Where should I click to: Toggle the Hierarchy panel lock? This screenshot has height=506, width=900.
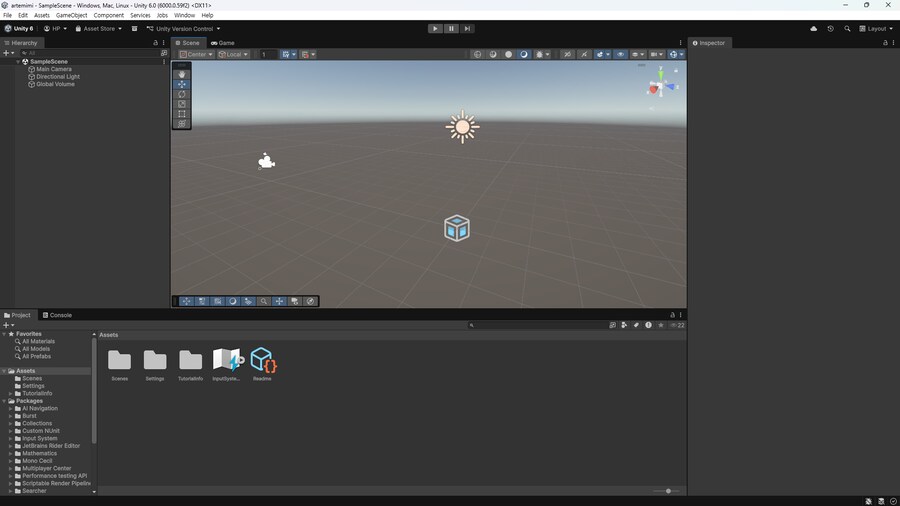click(x=155, y=43)
